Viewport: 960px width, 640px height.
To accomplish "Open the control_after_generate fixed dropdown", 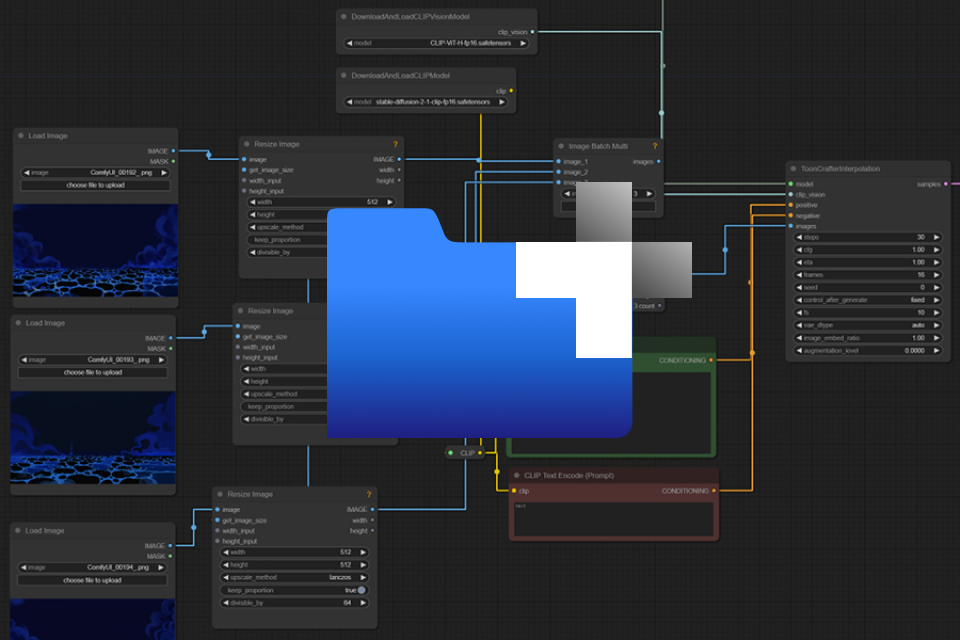I will 868,300.
